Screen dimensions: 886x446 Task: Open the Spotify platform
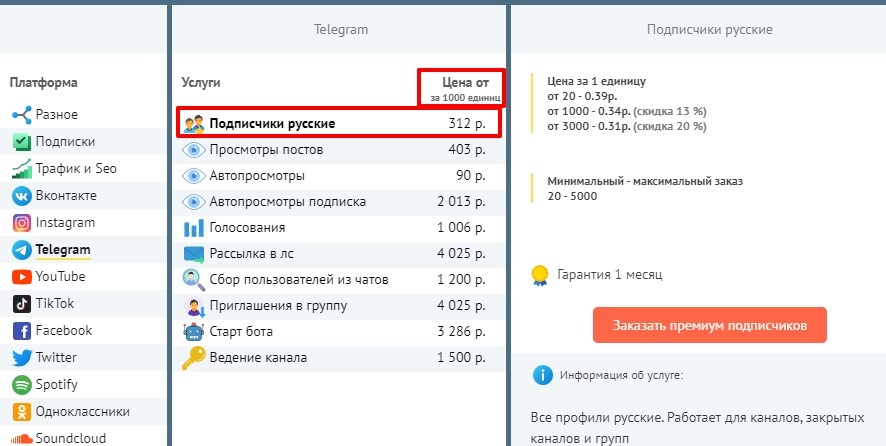point(57,385)
